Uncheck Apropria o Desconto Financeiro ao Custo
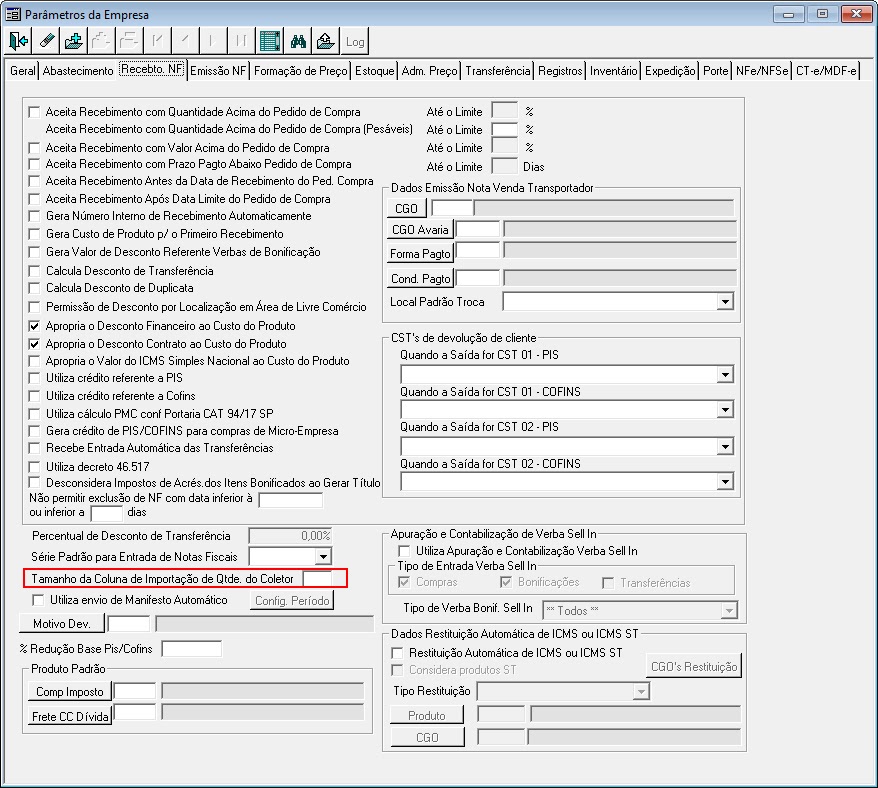 point(35,326)
